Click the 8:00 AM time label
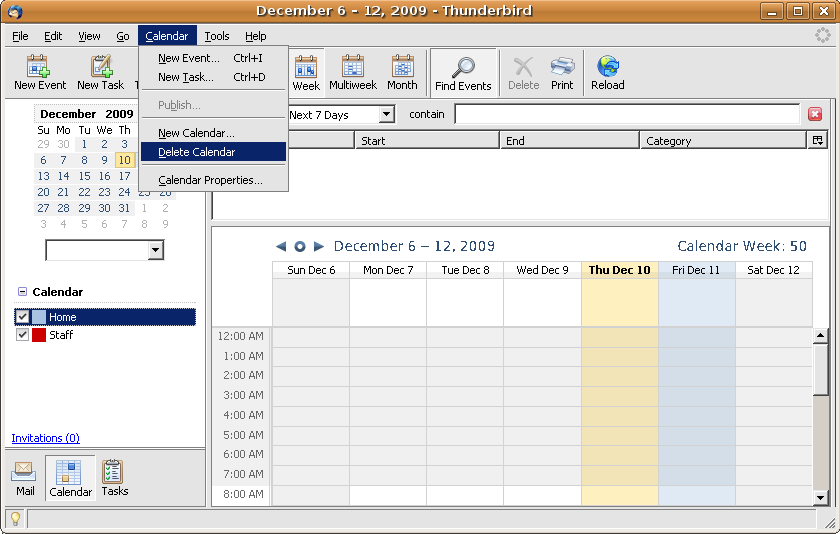840x534 pixels. click(x=243, y=494)
